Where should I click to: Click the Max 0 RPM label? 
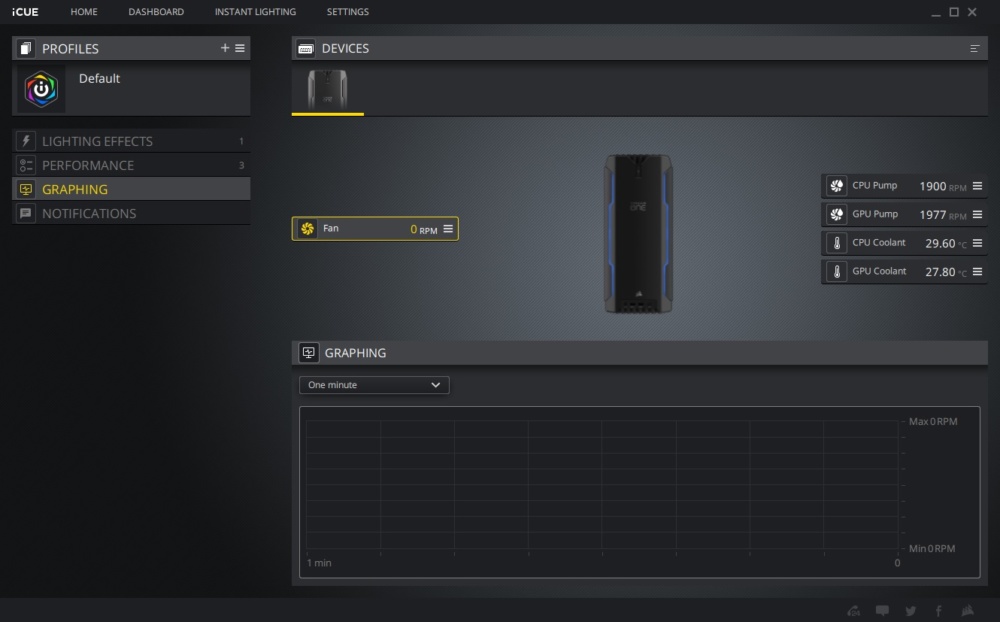point(932,421)
